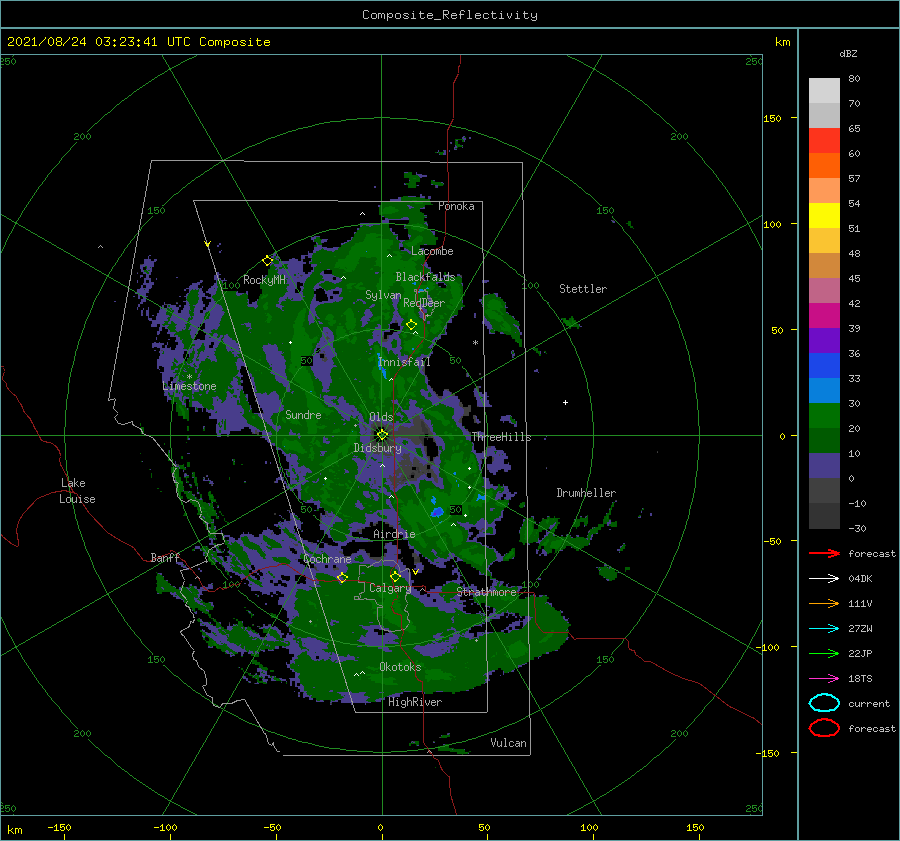Click the RockyMH label
This screenshot has width=900, height=841.
[264, 280]
